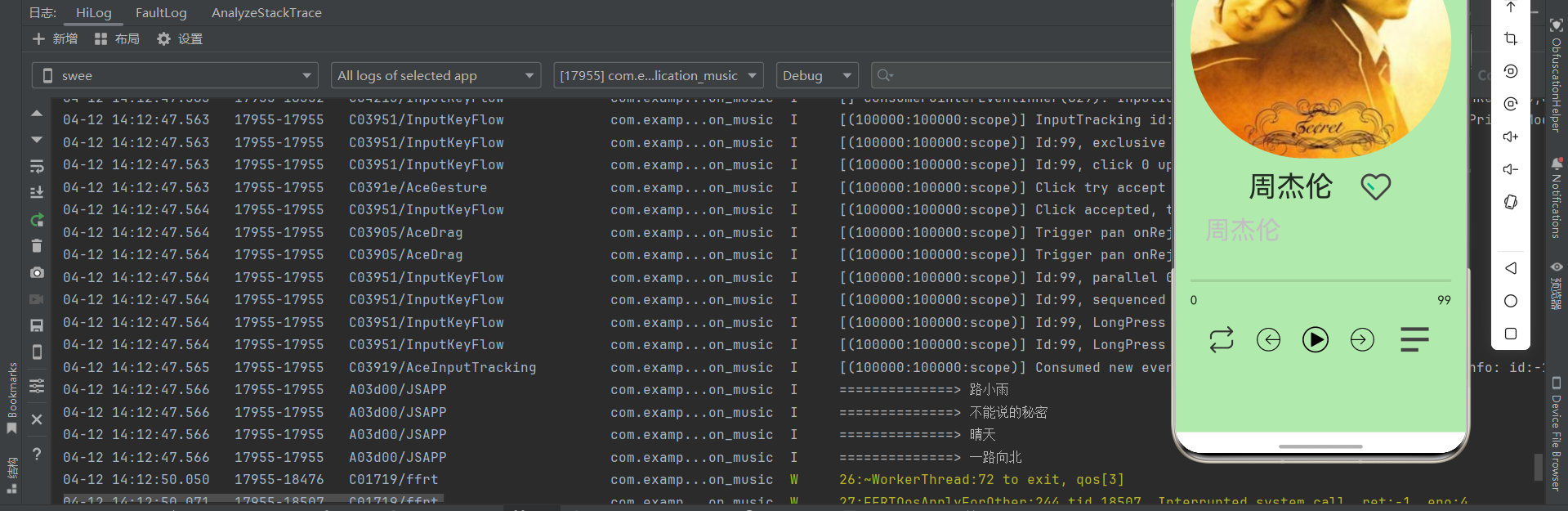Screen dimensions: 1568x511
Task: Open All logs of selected app dropdown
Action: (436, 75)
